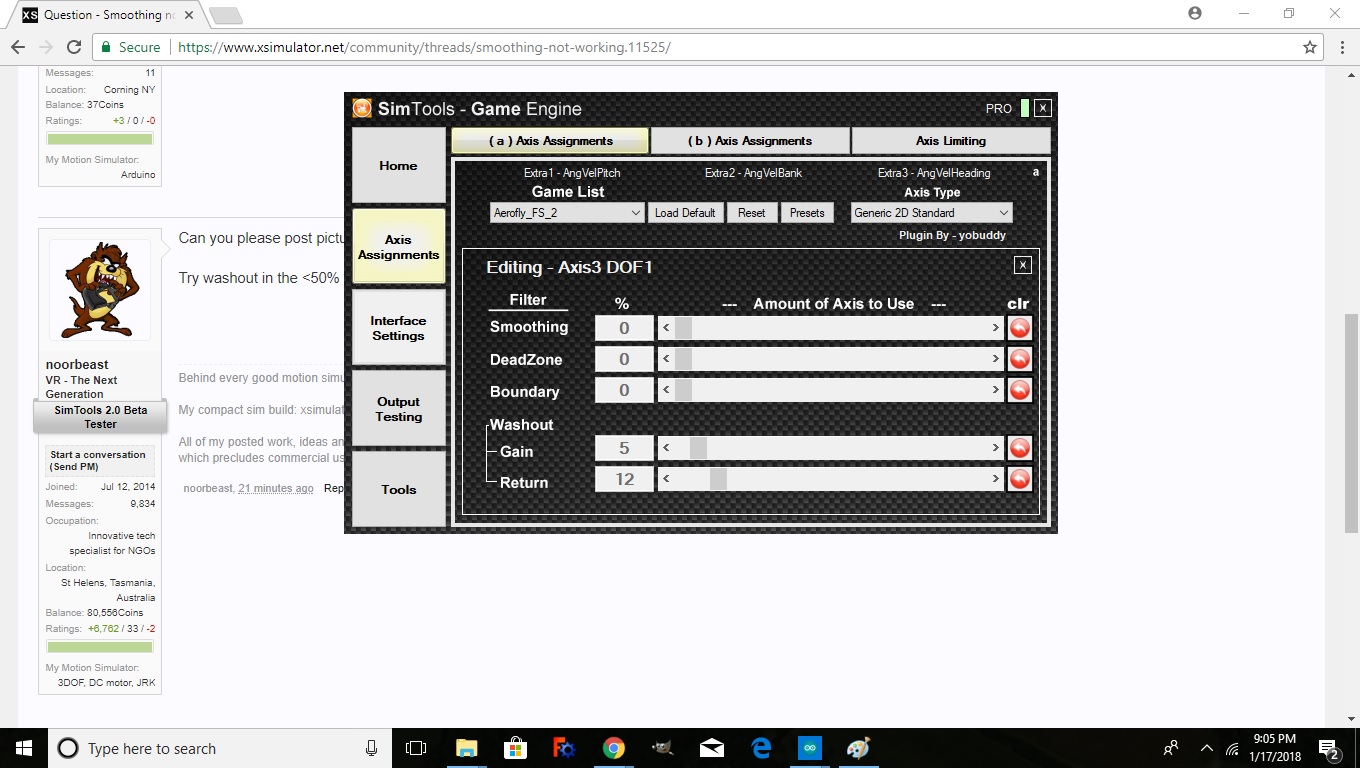The width and height of the screenshot is (1360, 768).
Task: Start a conversation with noorbeast
Action: tap(98, 460)
